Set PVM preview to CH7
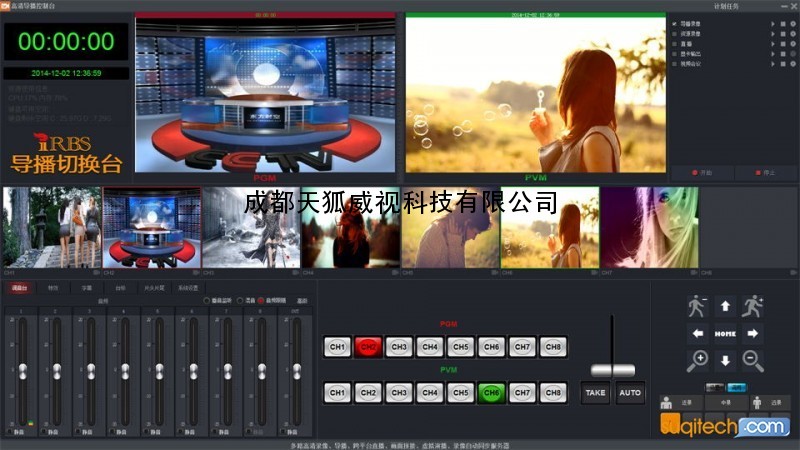Image resolution: width=800 pixels, height=450 pixels. click(522, 393)
